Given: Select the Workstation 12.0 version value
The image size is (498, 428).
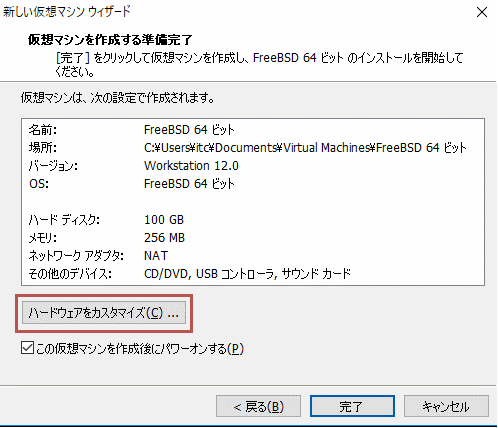Looking at the screenshot, I should pos(191,166).
